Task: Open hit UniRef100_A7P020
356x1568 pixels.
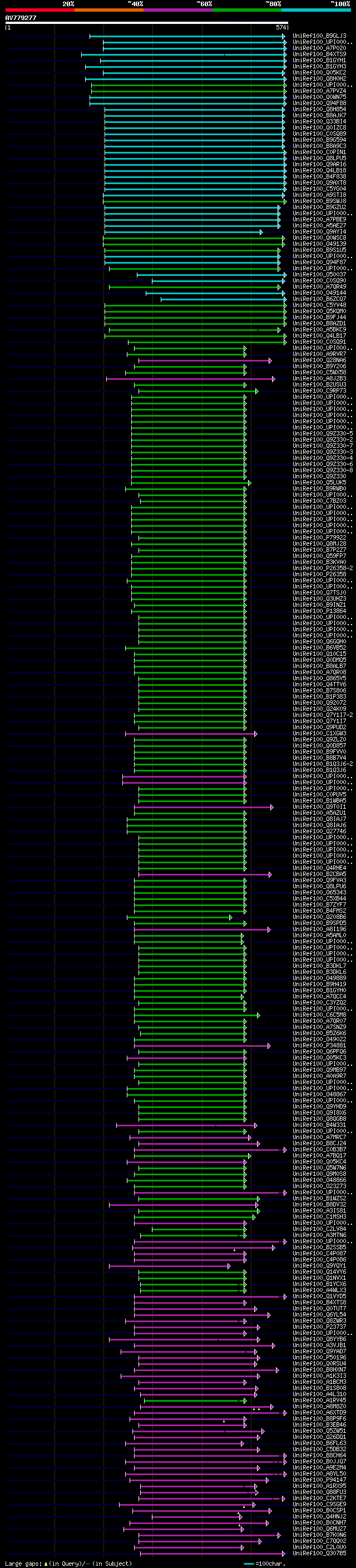Action: tap(319, 48)
